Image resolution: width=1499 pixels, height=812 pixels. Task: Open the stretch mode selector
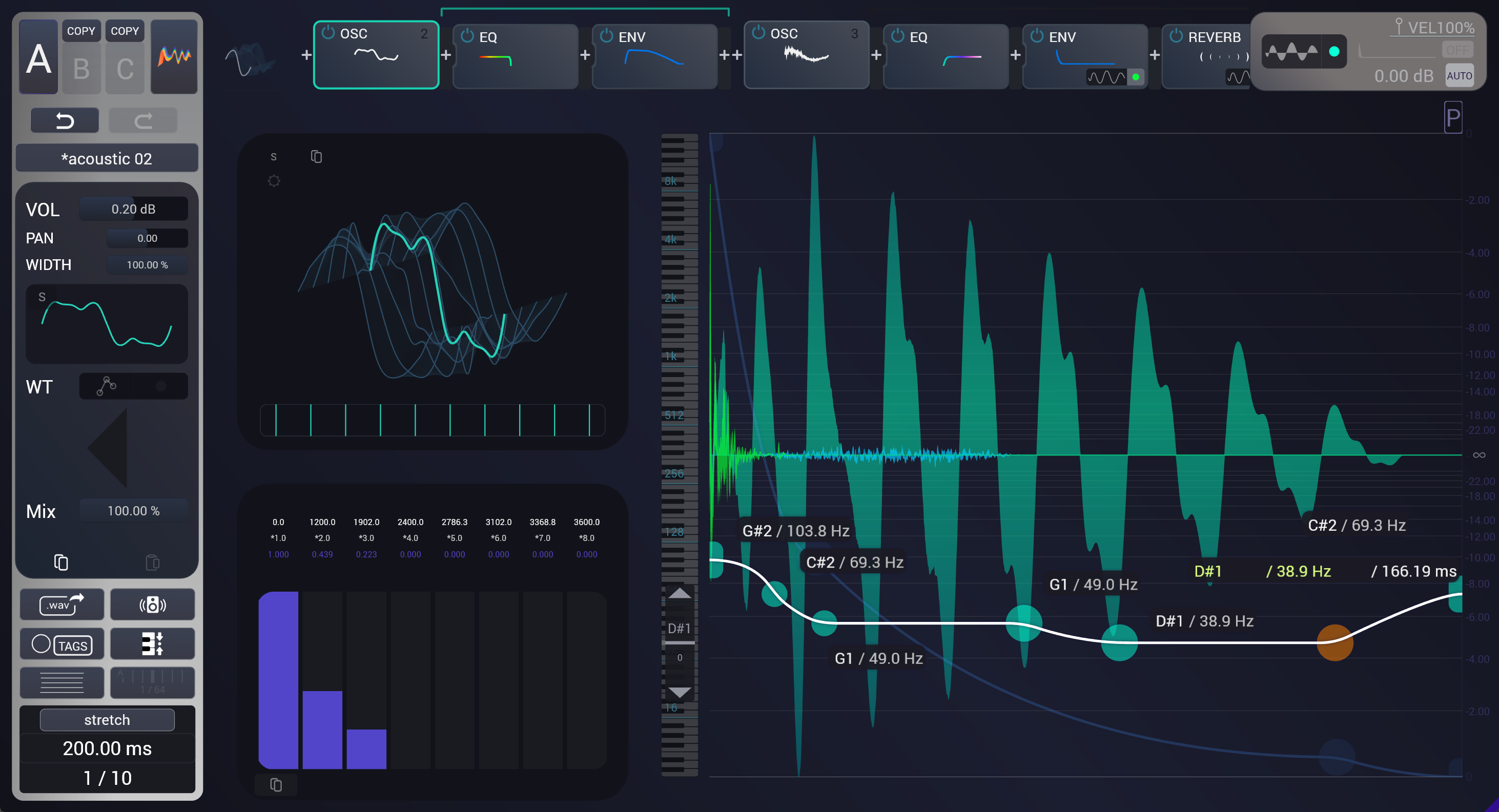[x=107, y=719]
